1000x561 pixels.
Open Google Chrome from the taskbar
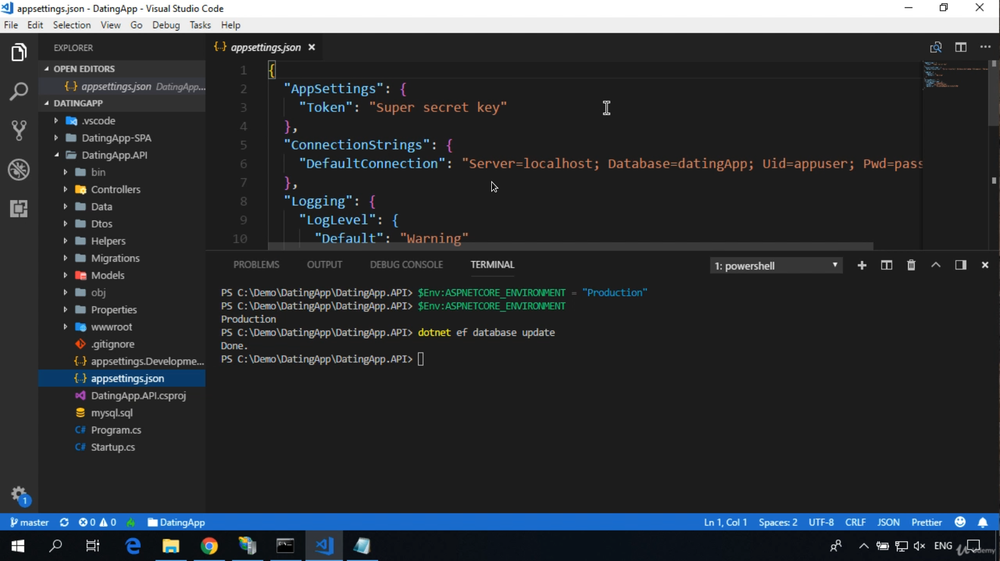coord(209,546)
